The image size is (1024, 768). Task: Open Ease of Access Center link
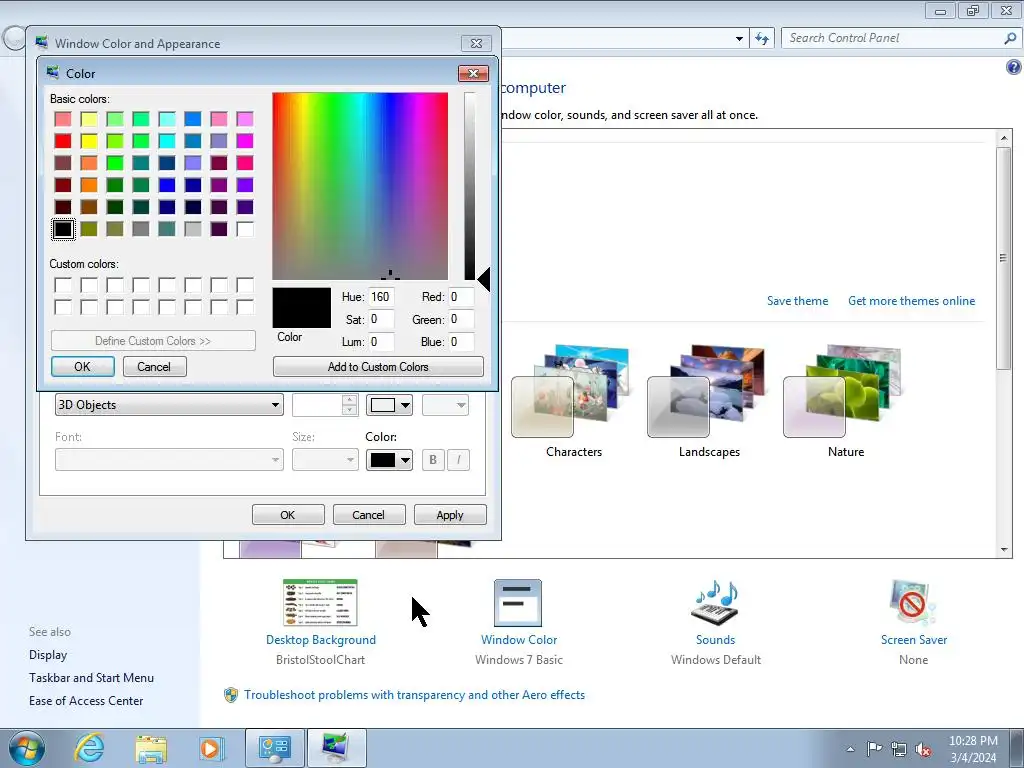coord(86,701)
